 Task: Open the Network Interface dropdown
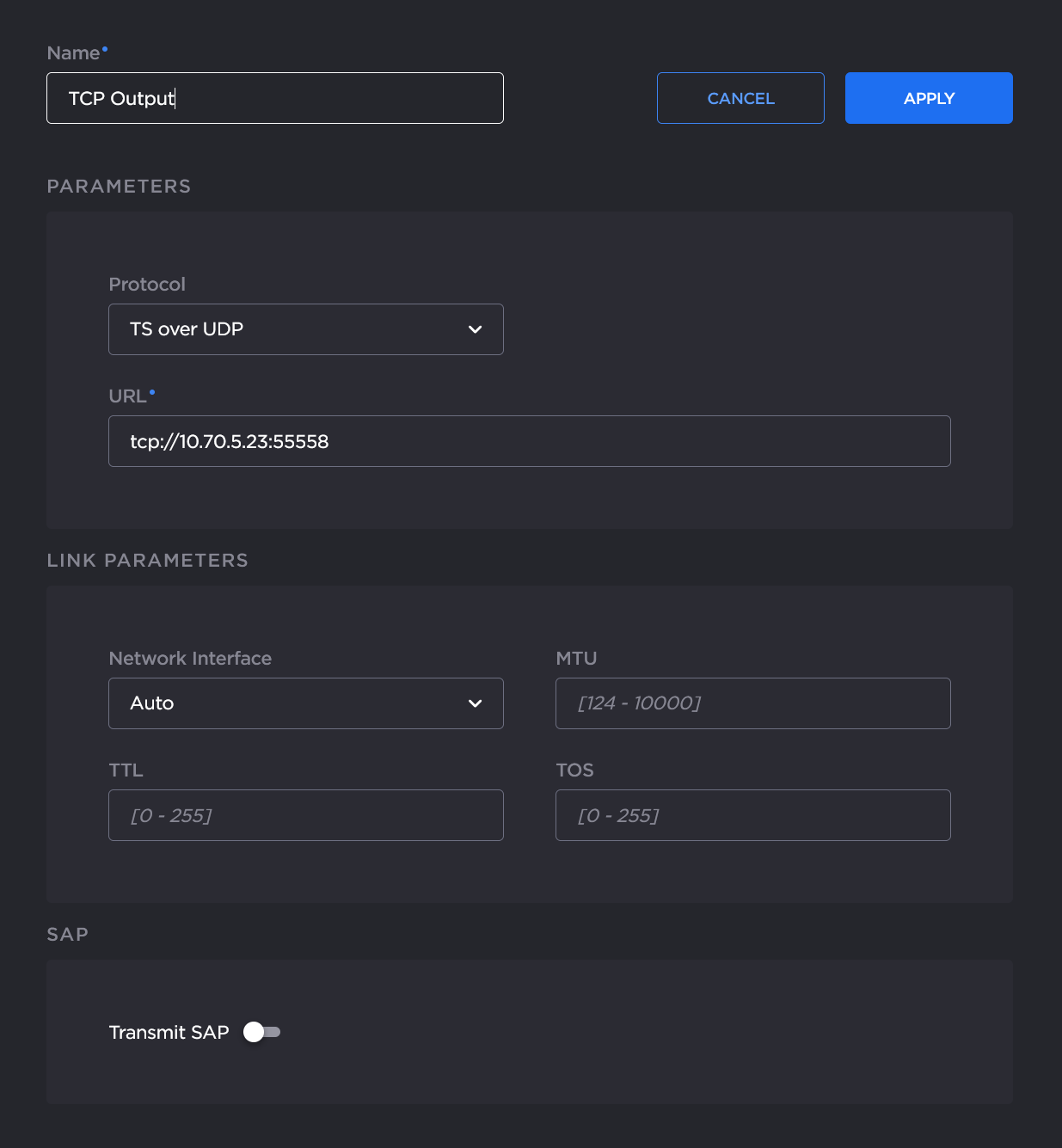305,703
